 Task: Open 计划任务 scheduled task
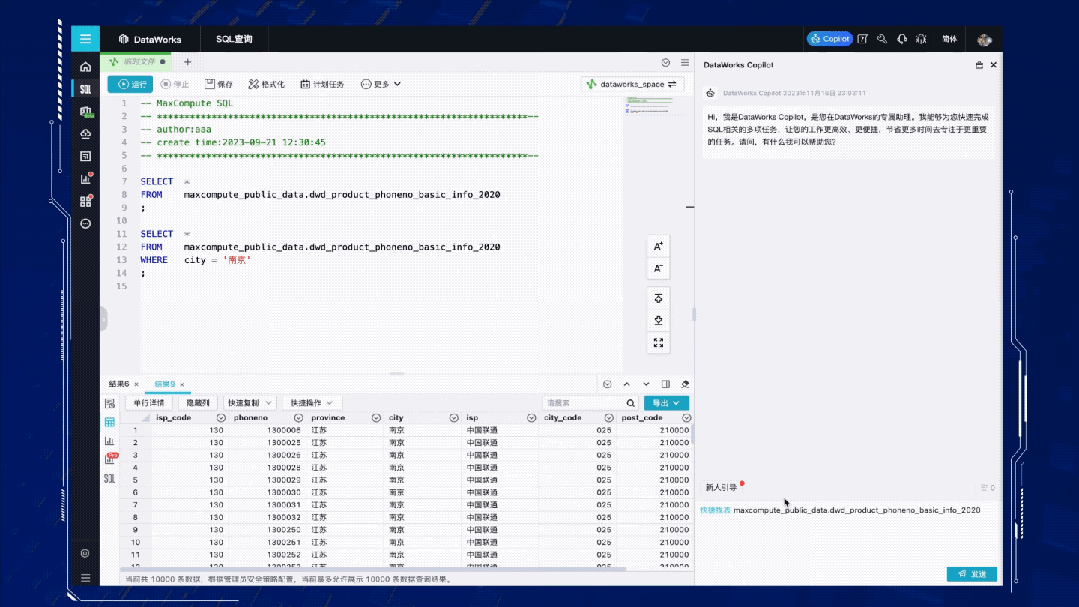pyautogui.click(x=322, y=84)
